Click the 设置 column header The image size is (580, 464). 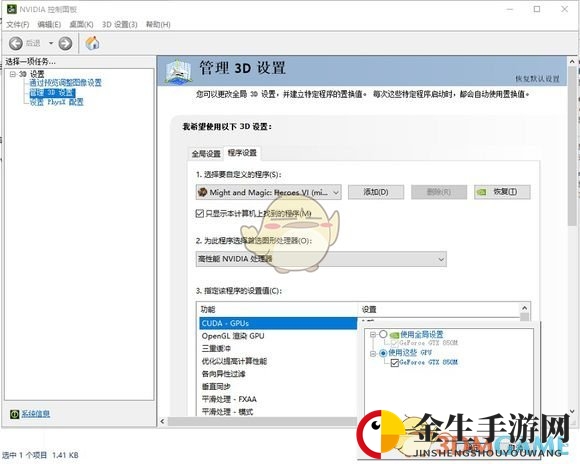coord(439,309)
